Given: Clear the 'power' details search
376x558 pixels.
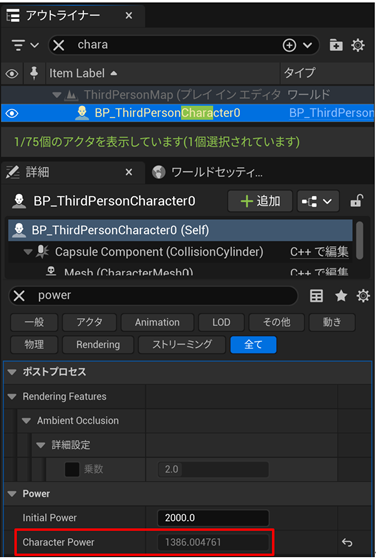Looking at the screenshot, I should tap(19, 295).
